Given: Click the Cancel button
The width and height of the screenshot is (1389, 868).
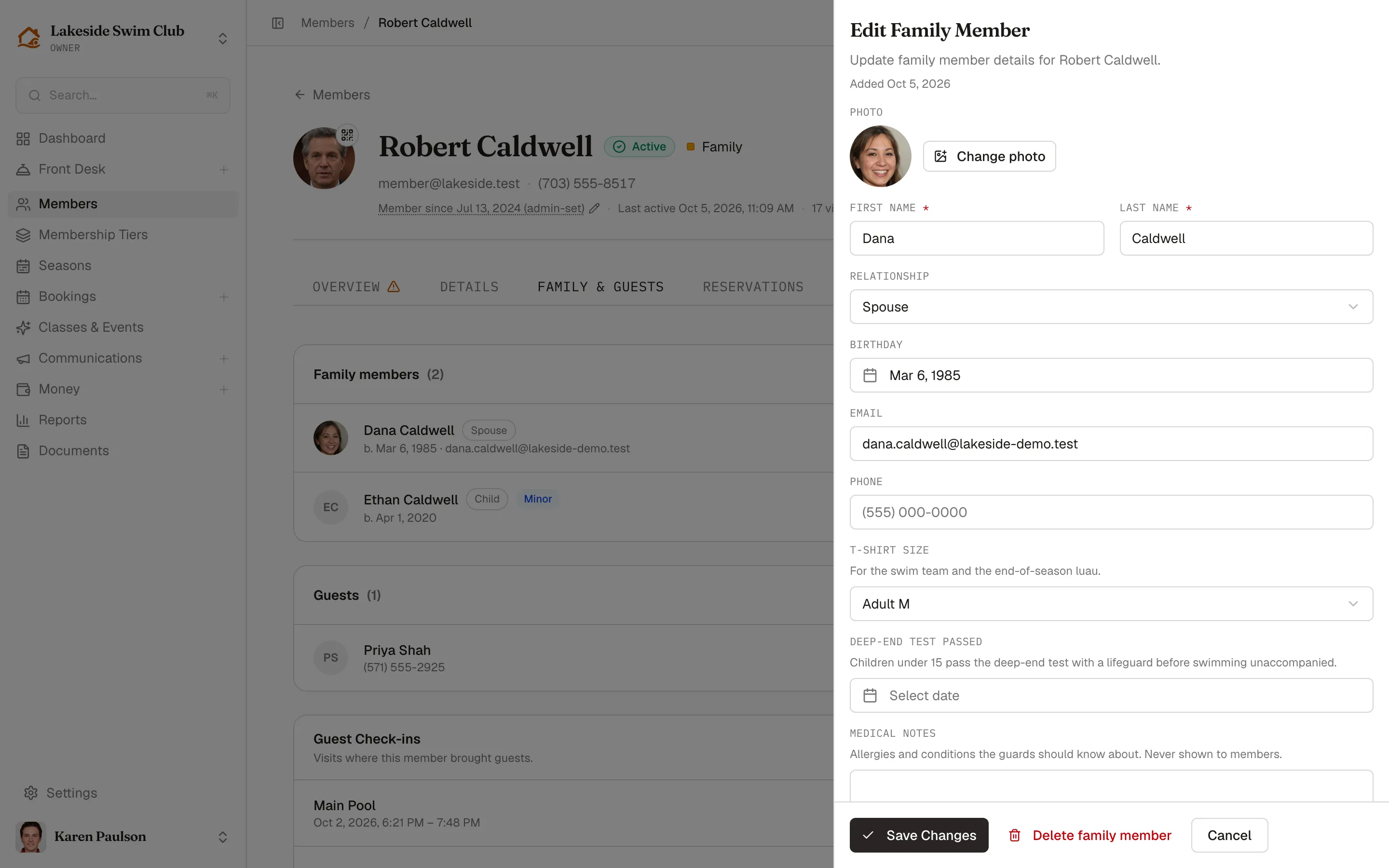Looking at the screenshot, I should pyautogui.click(x=1229, y=835).
